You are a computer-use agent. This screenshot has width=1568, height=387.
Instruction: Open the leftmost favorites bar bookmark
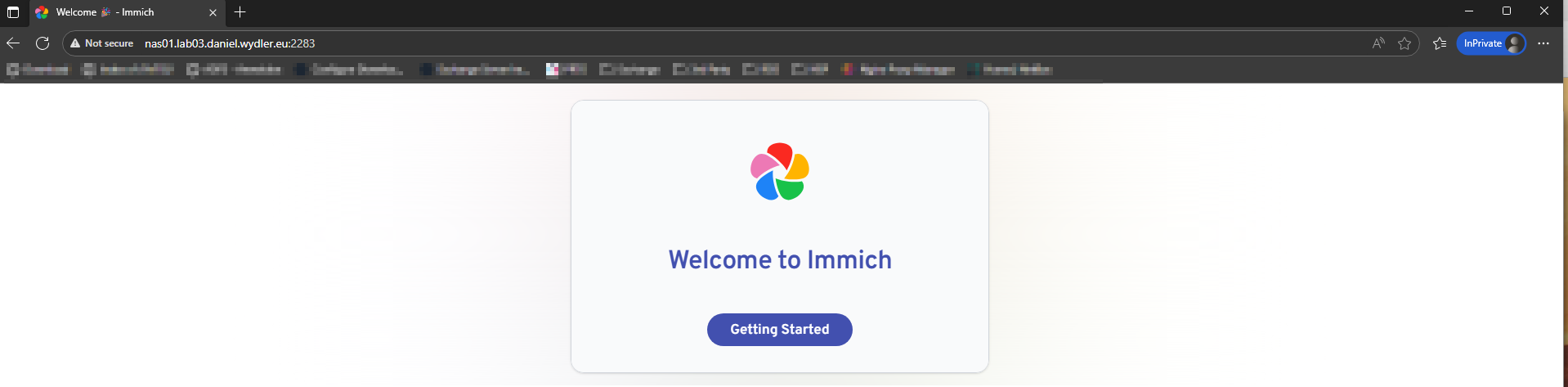(x=38, y=70)
